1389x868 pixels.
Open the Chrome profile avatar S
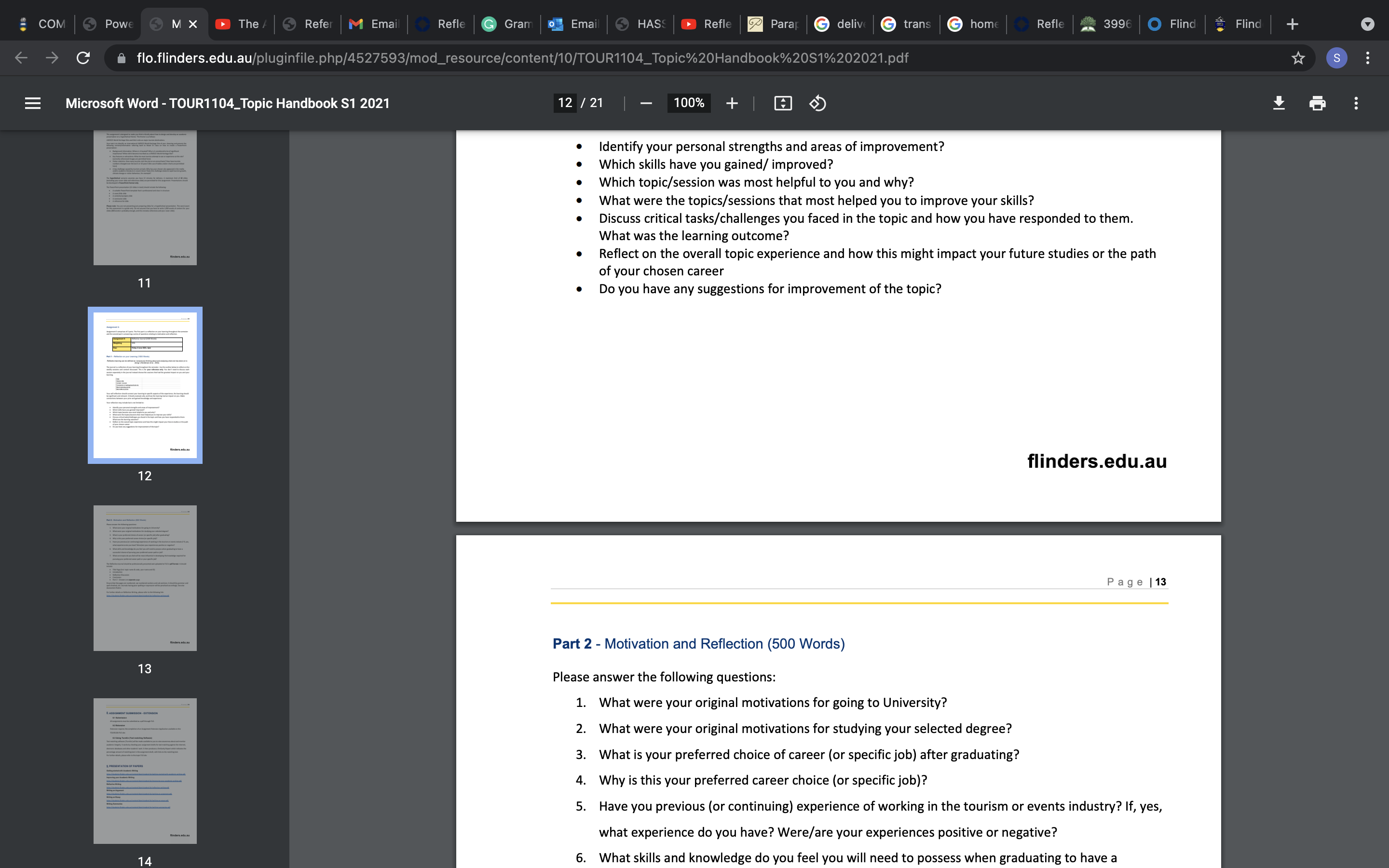[1337, 58]
